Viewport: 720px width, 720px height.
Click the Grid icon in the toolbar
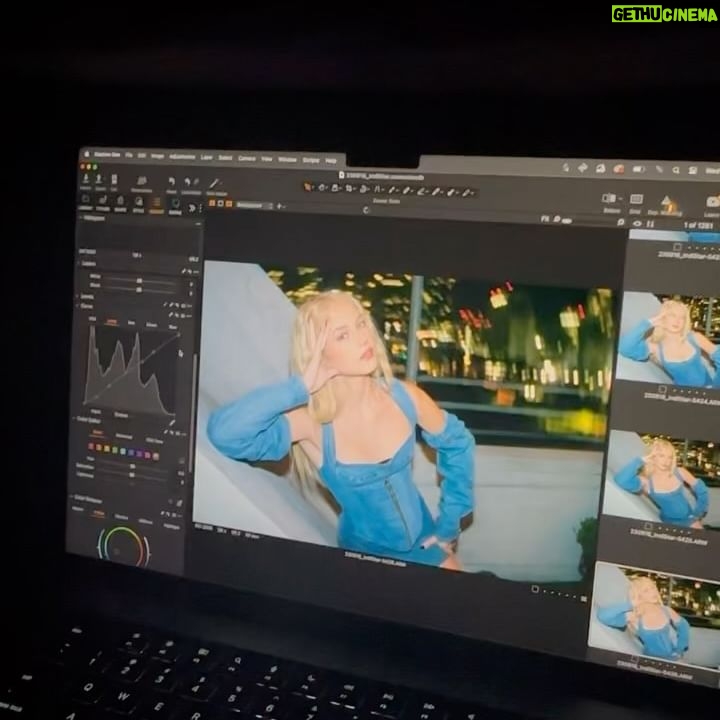pos(636,198)
